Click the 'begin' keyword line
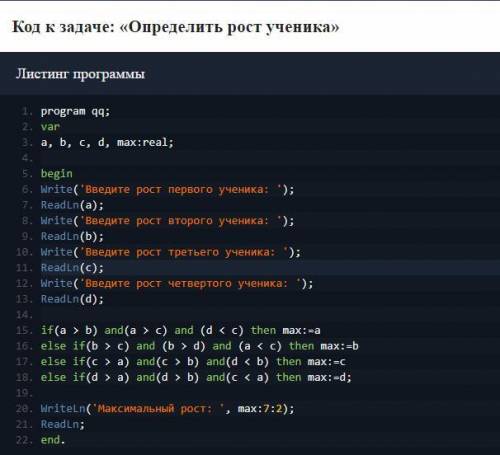The width and height of the screenshot is (500, 455). [56, 174]
